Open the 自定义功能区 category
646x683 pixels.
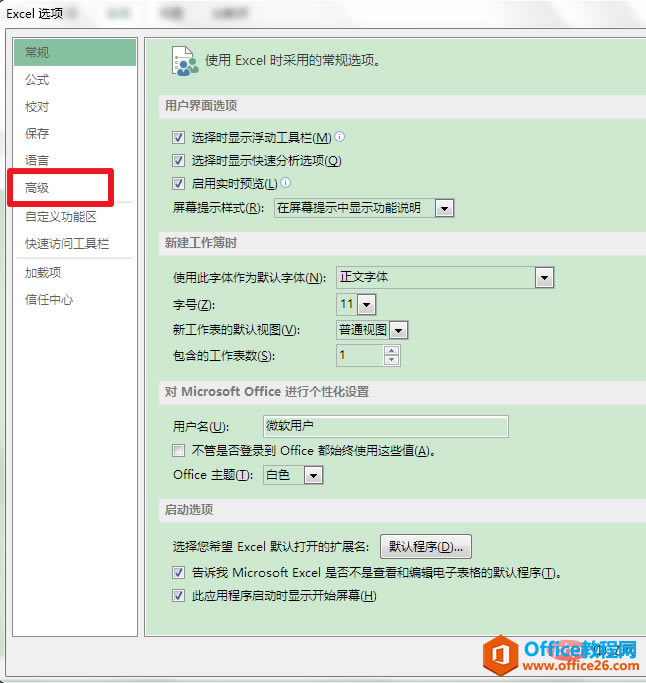(75, 216)
